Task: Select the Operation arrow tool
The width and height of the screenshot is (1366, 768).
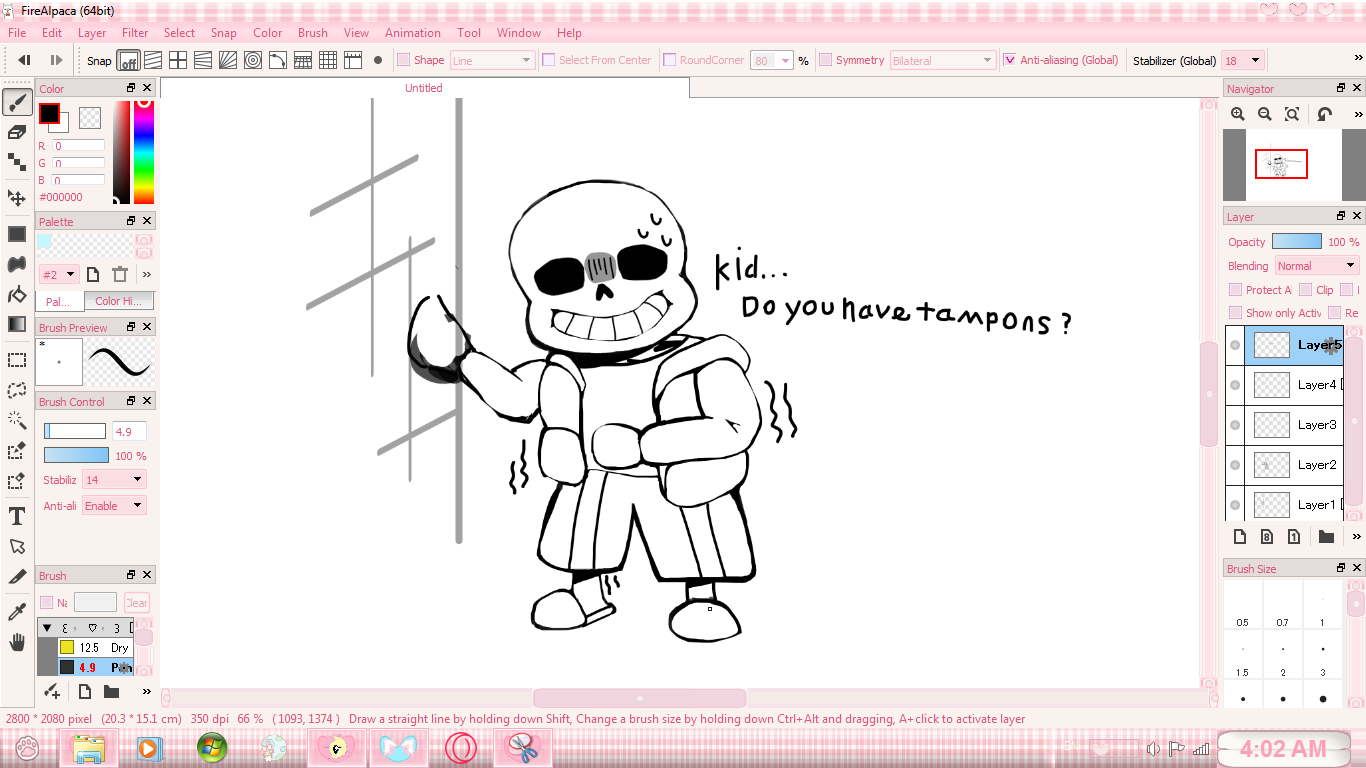Action: coord(17,546)
